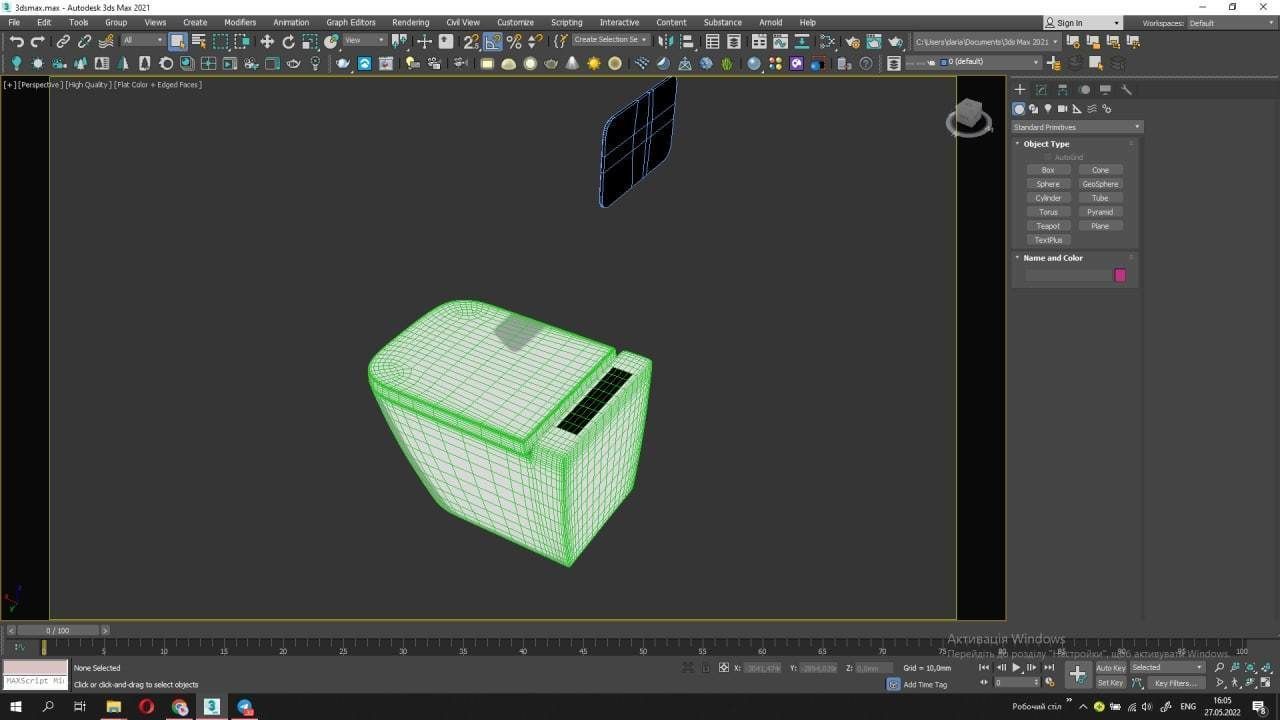Open the Utilities panel wrench tab

click(x=1126, y=90)
